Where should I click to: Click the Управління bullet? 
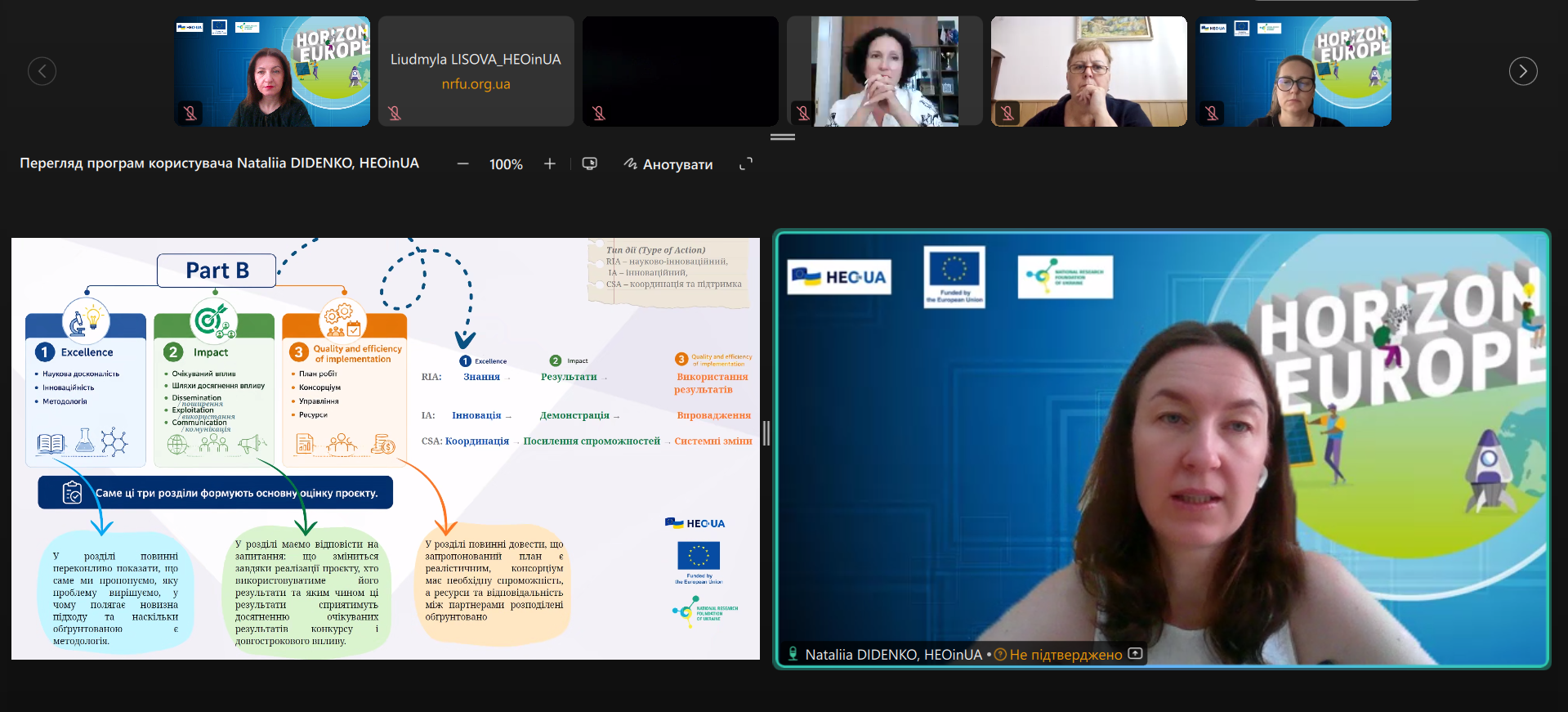pyautogui.click(x=319, y=401)
